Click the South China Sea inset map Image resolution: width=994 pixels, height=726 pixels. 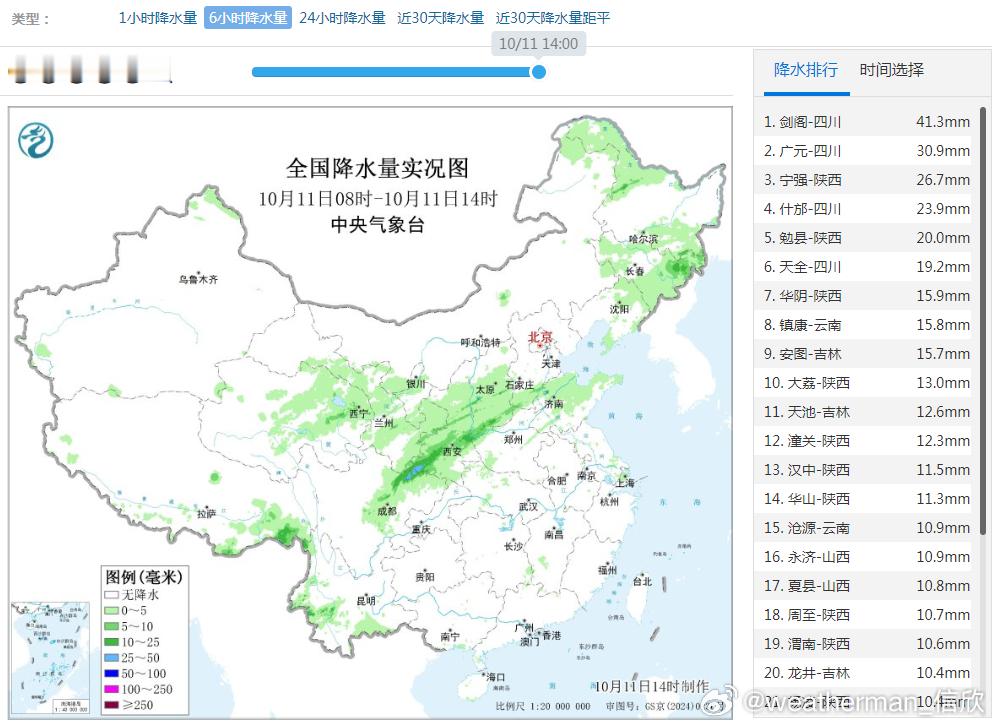51,658
